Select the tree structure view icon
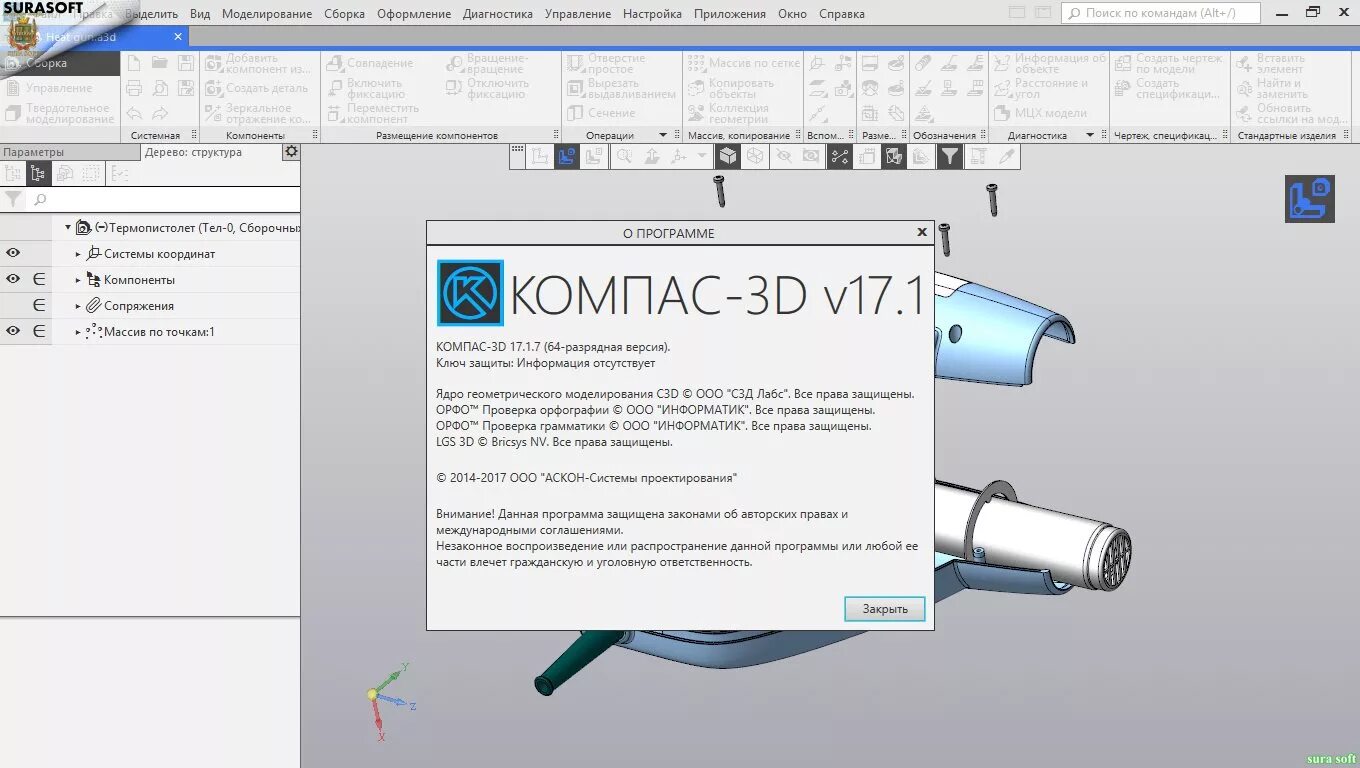The width and height of the screenshot is (1360, 768). point(38,174)
